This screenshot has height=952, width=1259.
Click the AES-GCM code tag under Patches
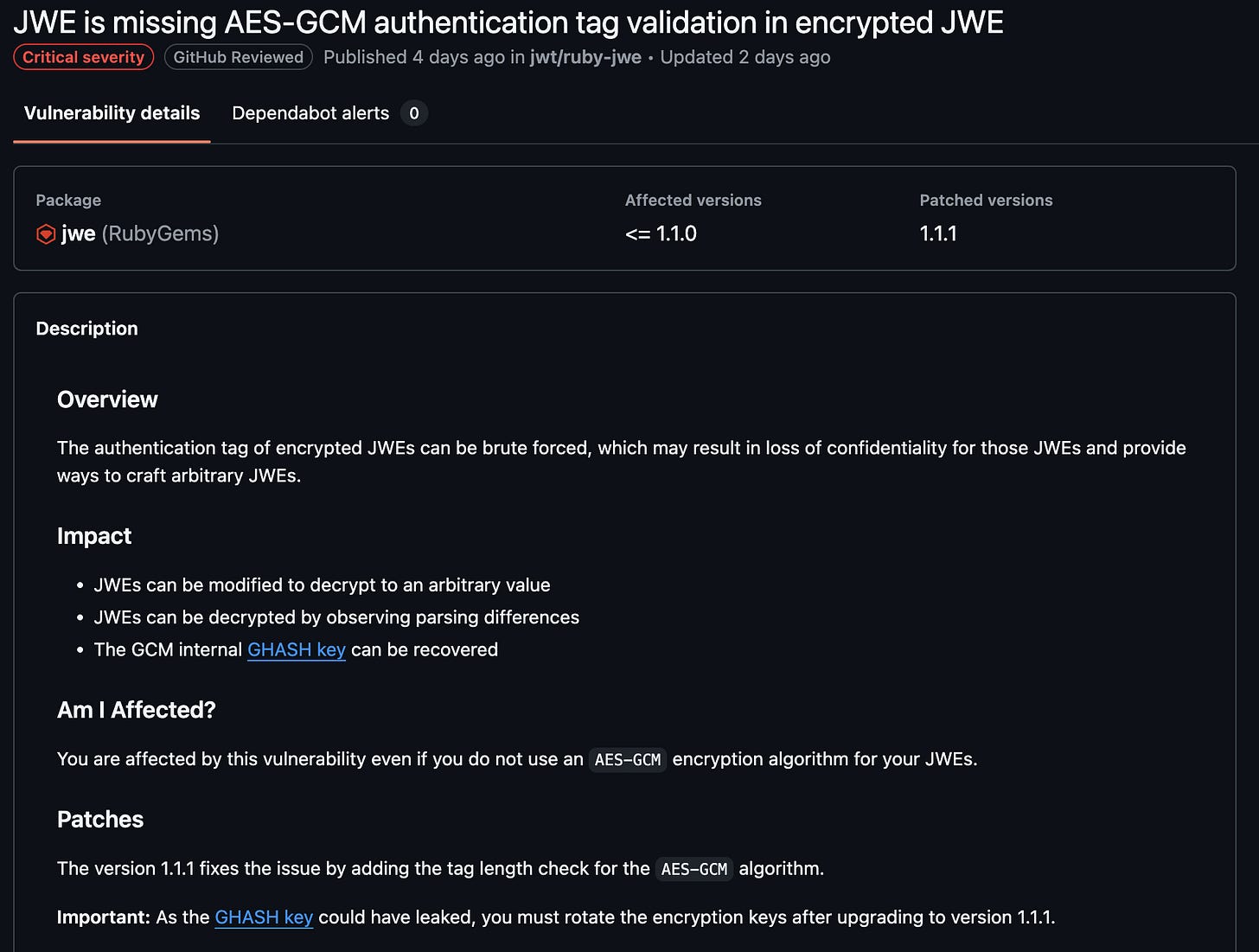pos(694,869)
